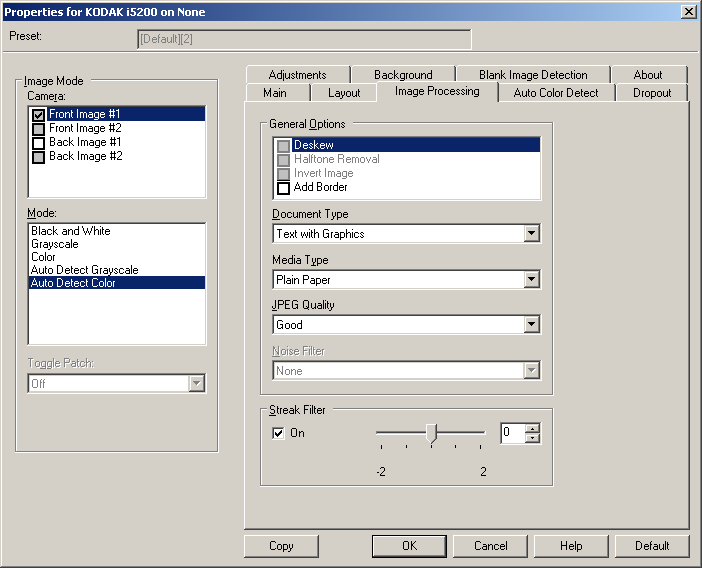
Task: Open the Media Type dropdown
Action: click(531, 279)
